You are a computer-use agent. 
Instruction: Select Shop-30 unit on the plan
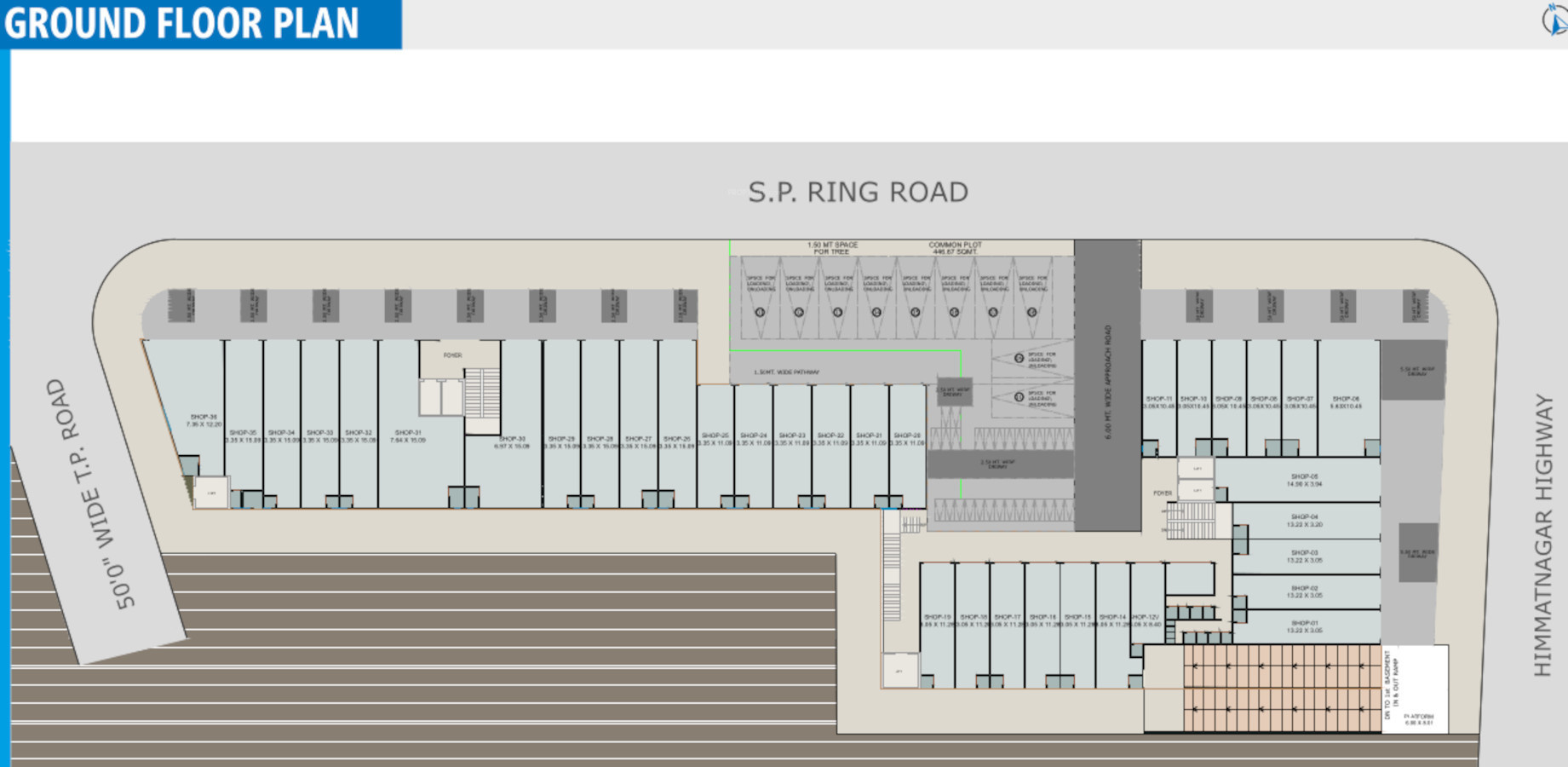(512, 441)
